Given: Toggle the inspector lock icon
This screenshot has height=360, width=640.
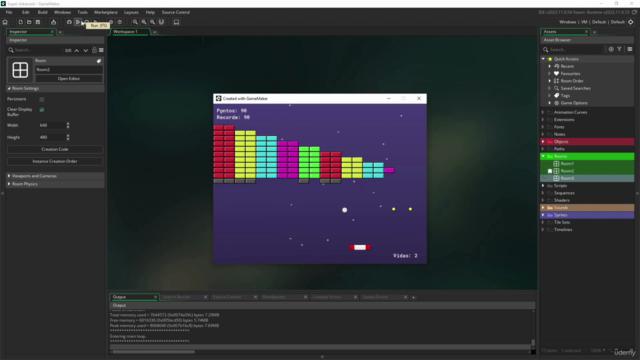Looking at the screenshot, I should (94, 50).
